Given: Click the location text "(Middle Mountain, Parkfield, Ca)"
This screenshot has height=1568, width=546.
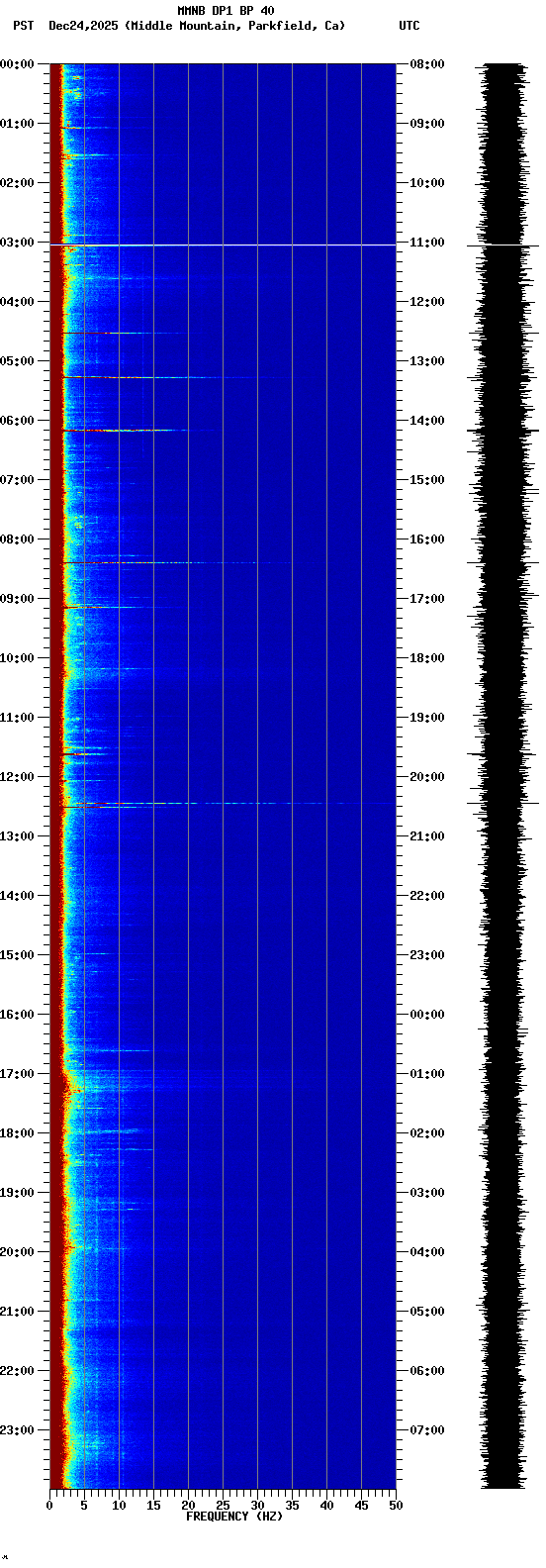Looking at the screenshot, I should coord(235,26).
